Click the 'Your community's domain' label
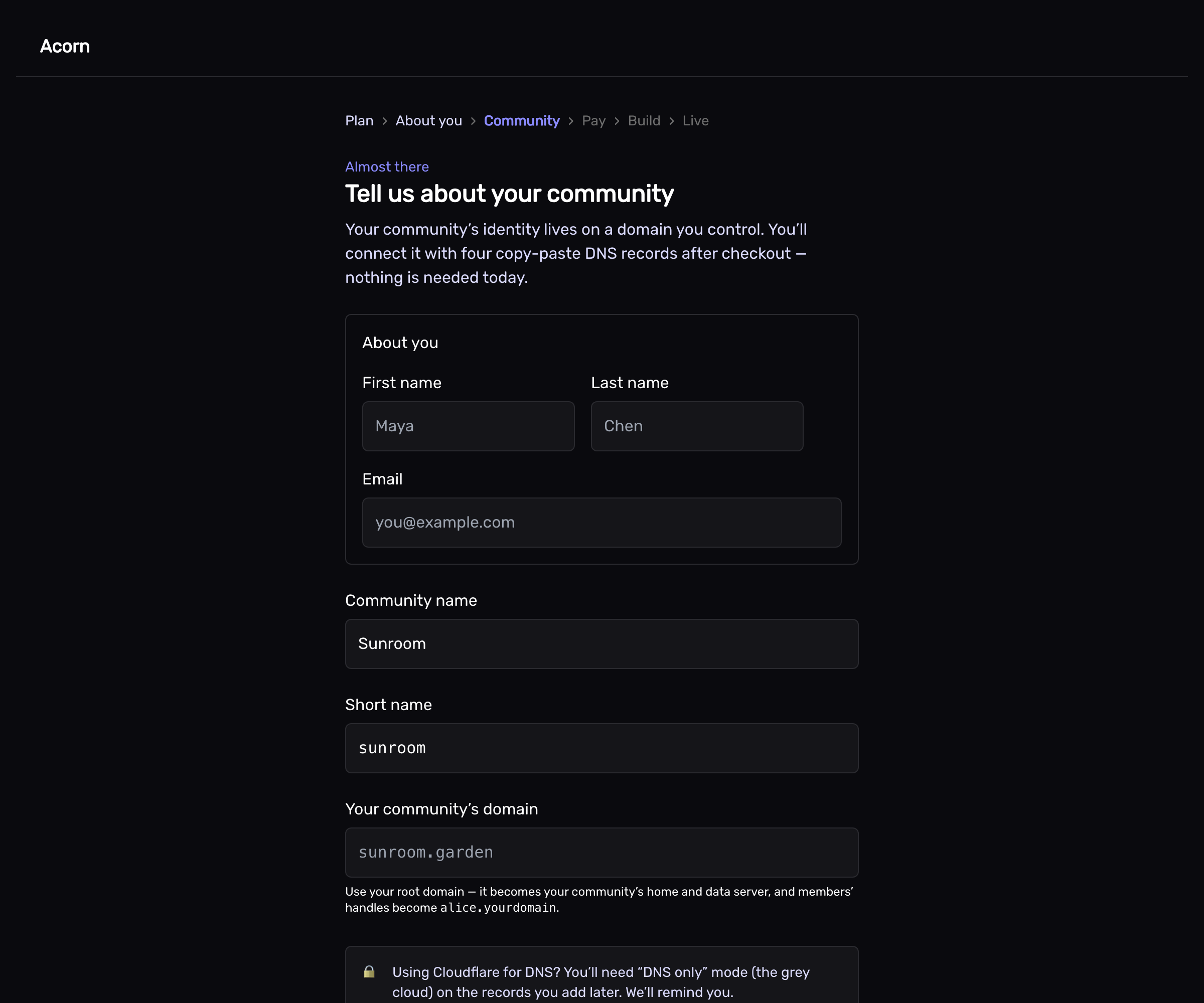1204x1003 pixels. [441, 809]
